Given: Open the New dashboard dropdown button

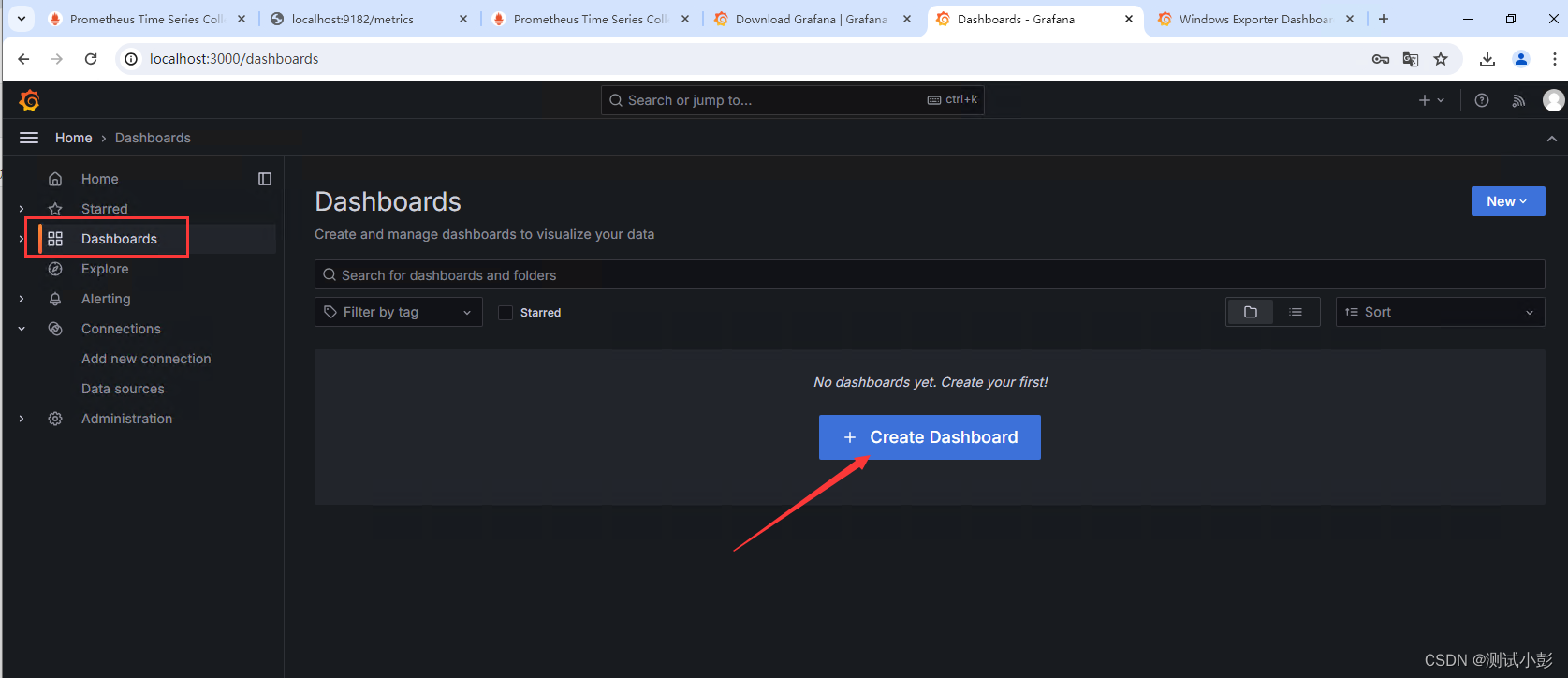Looking at the screenshot, I should [x=1508, y=201].
